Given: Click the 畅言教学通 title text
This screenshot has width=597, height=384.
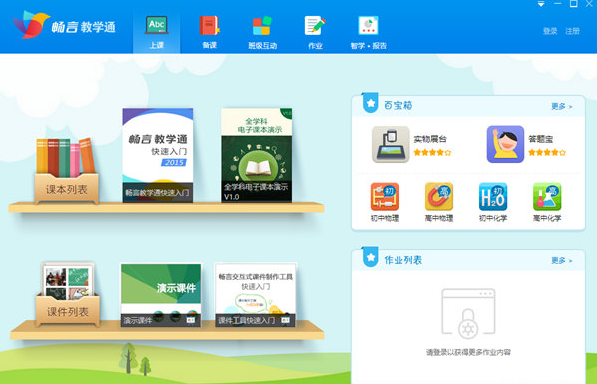Looking at the screenshot, I should coord(84,27).
